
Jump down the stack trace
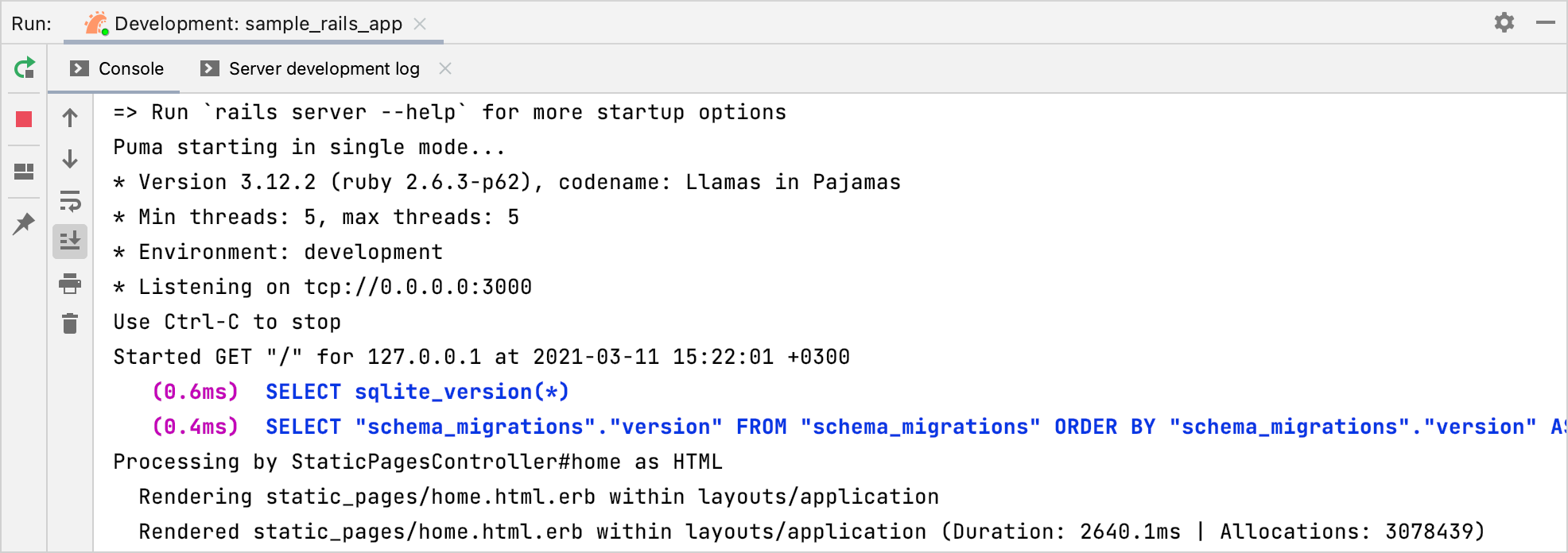point(70,160)
